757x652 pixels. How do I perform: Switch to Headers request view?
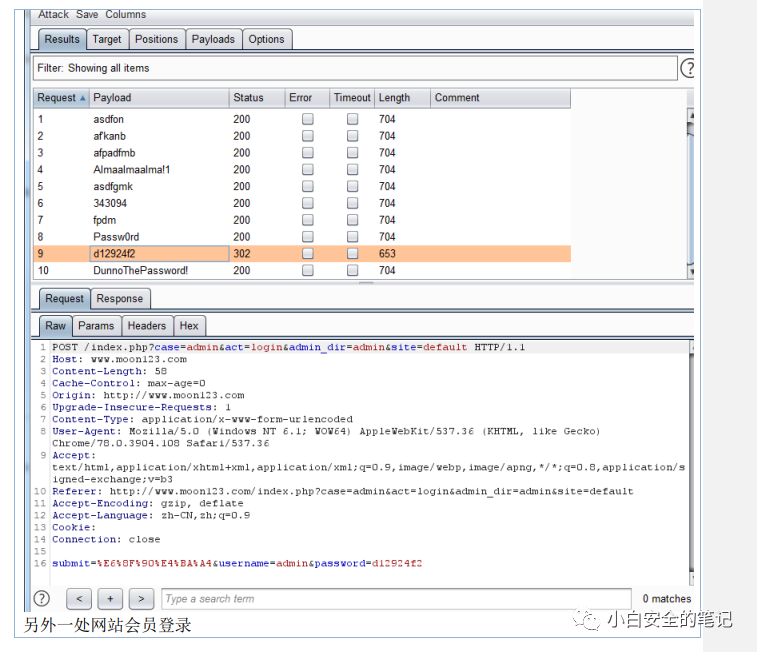[147, 326]
